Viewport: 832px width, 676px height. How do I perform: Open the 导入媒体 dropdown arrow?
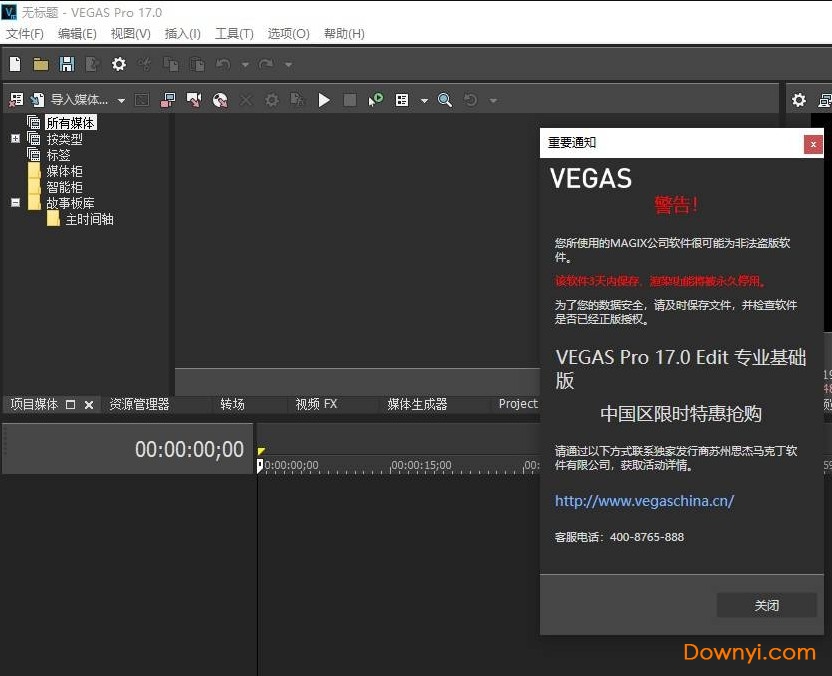click(x=121, y=100)
